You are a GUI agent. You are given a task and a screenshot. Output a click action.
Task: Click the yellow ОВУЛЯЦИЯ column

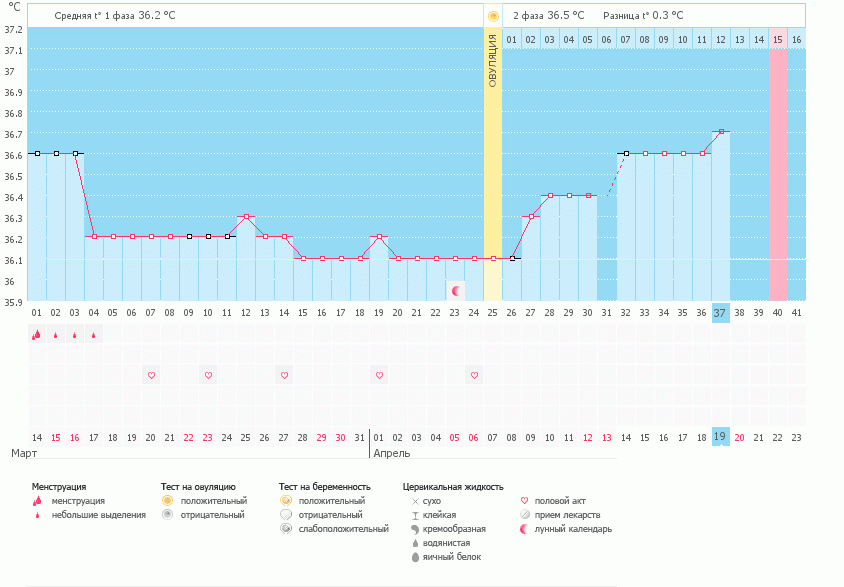coord(492,160)
